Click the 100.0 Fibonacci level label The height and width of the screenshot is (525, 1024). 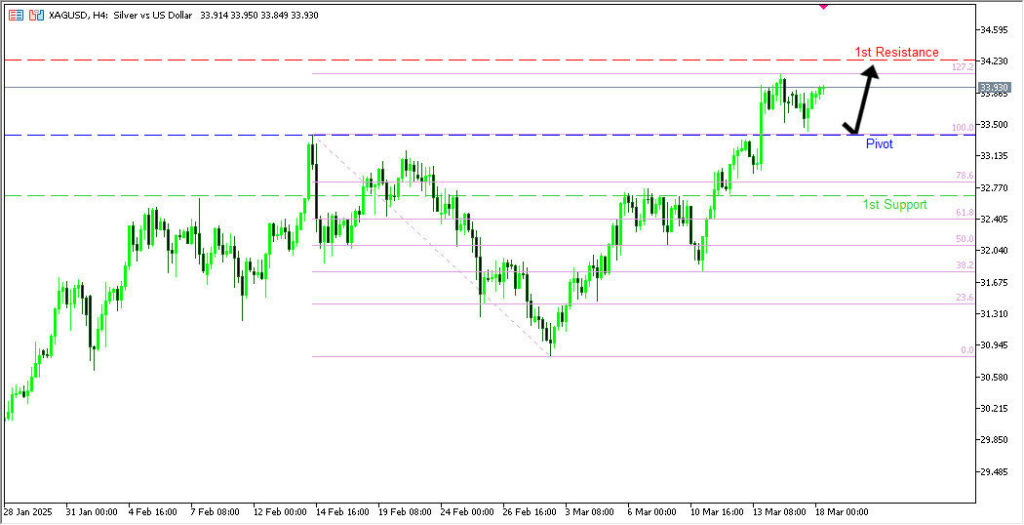click(x=962, y=128)
